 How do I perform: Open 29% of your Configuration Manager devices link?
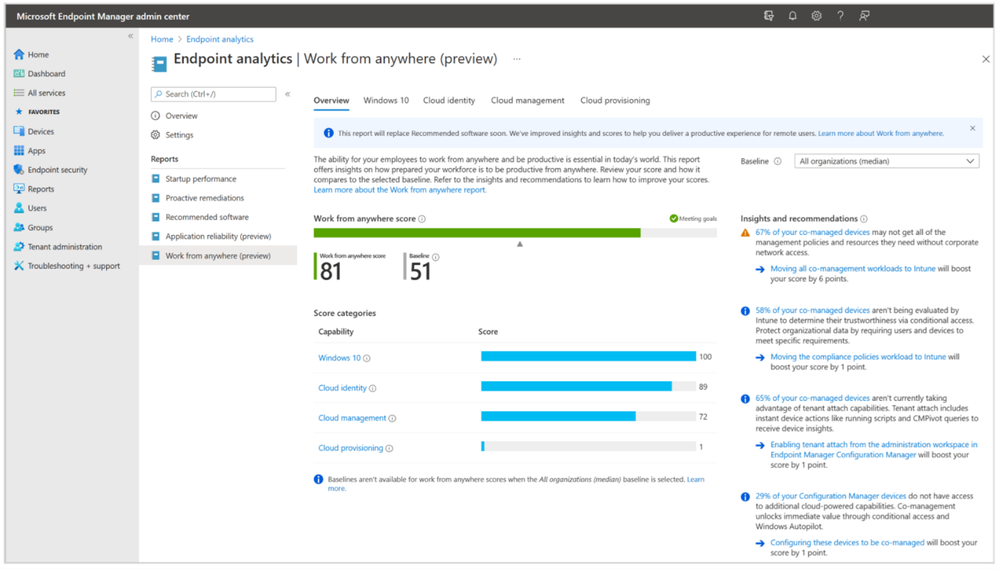tap(831, 496)
